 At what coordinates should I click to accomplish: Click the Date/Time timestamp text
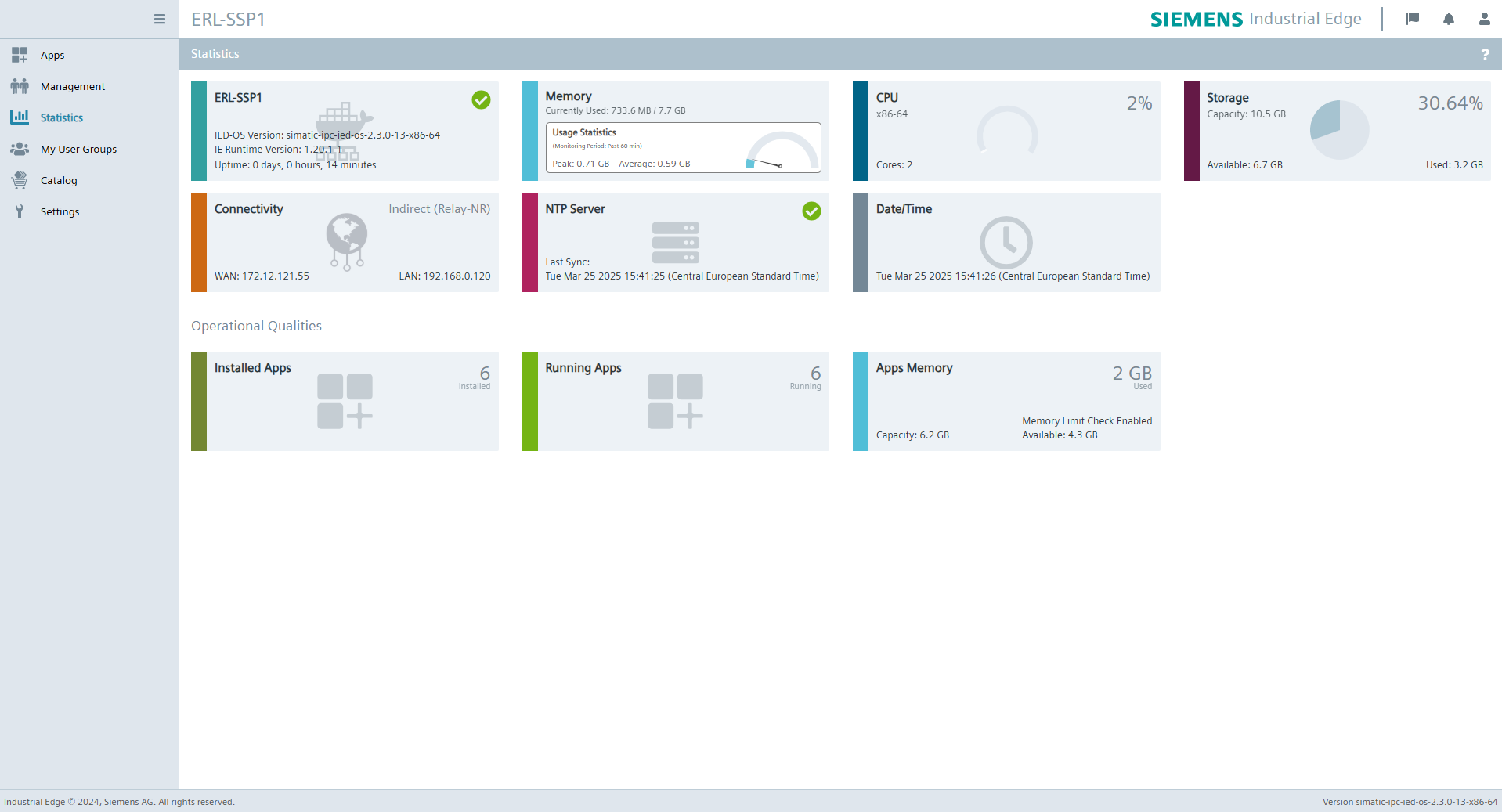coord(1013,276)
